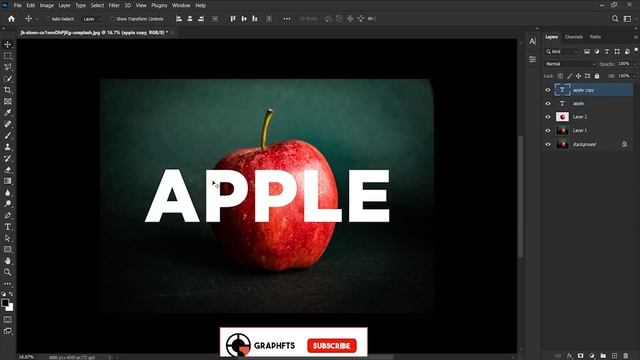Select the Blur tool
Image resolution: width=640 pixels, height=360 pixels.
tap(7, 193)
